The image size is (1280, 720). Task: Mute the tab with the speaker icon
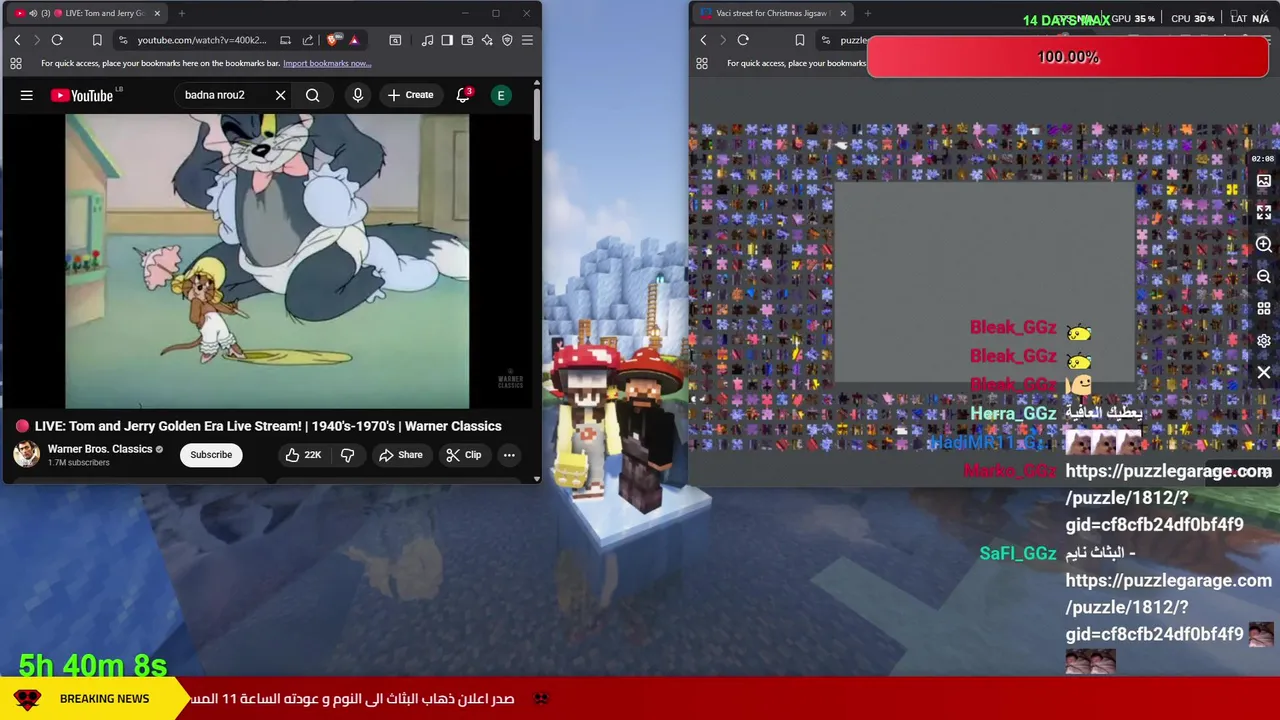pos(33,13)
